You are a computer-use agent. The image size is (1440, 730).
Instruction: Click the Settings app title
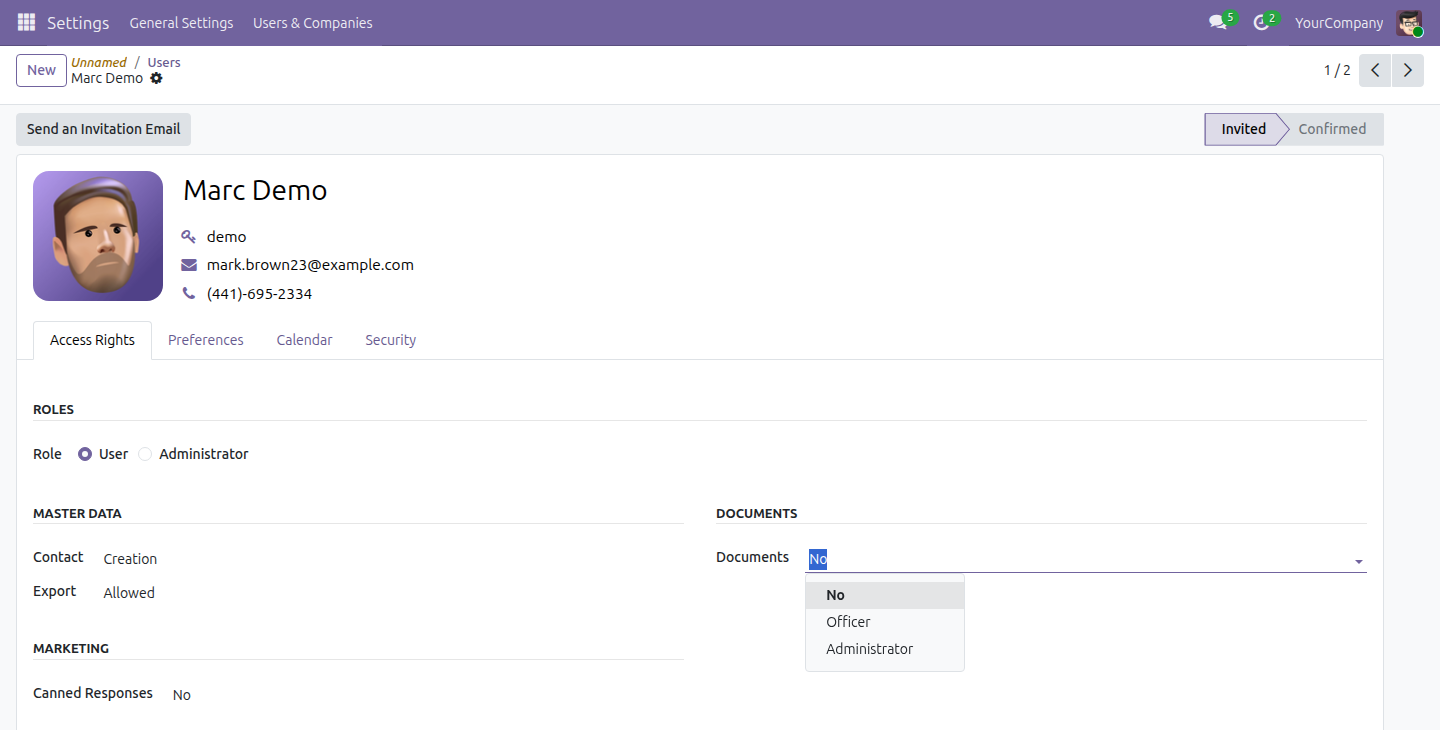click(78, 23)
